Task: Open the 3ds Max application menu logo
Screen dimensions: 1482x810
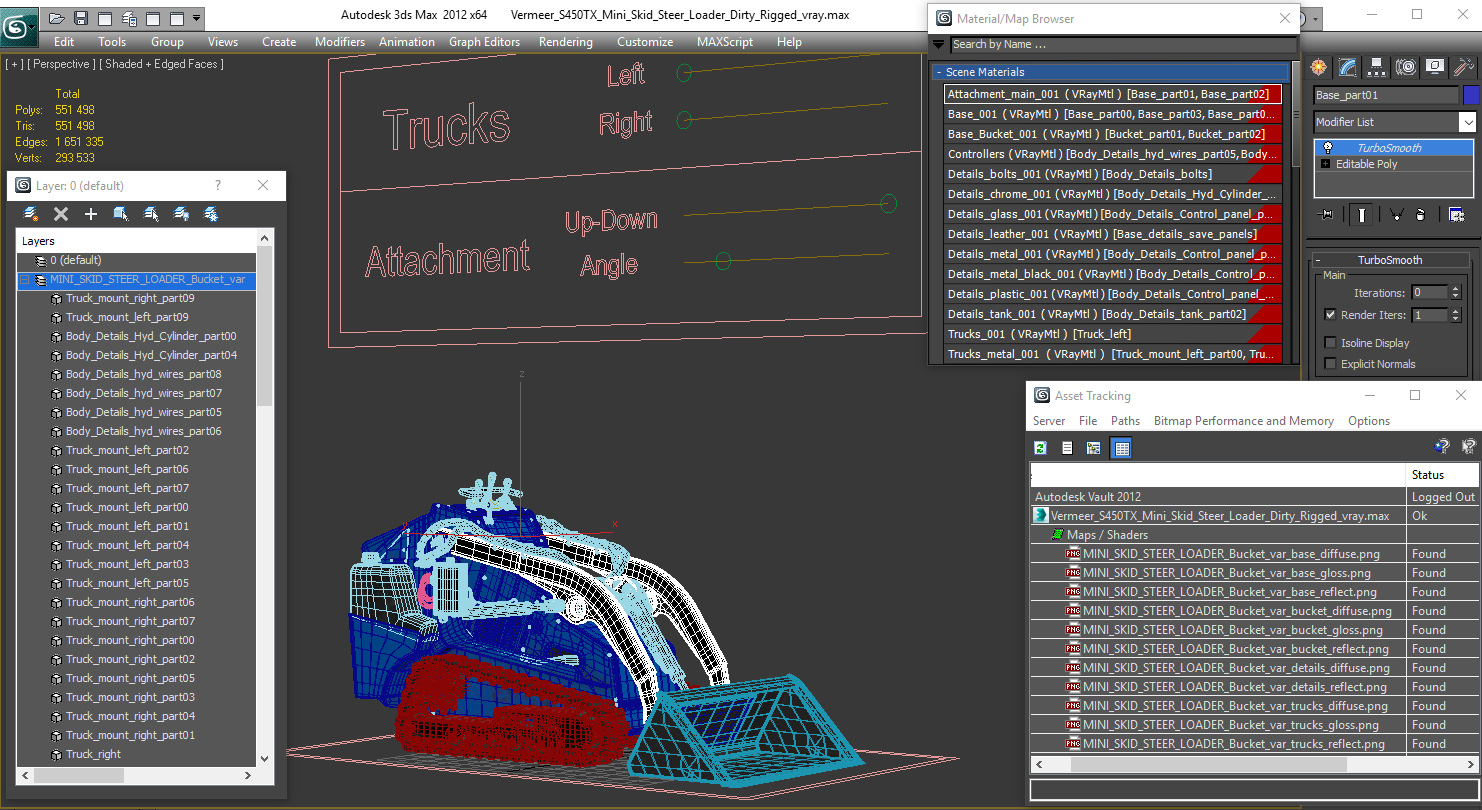Action: click(x=19, y=25)
